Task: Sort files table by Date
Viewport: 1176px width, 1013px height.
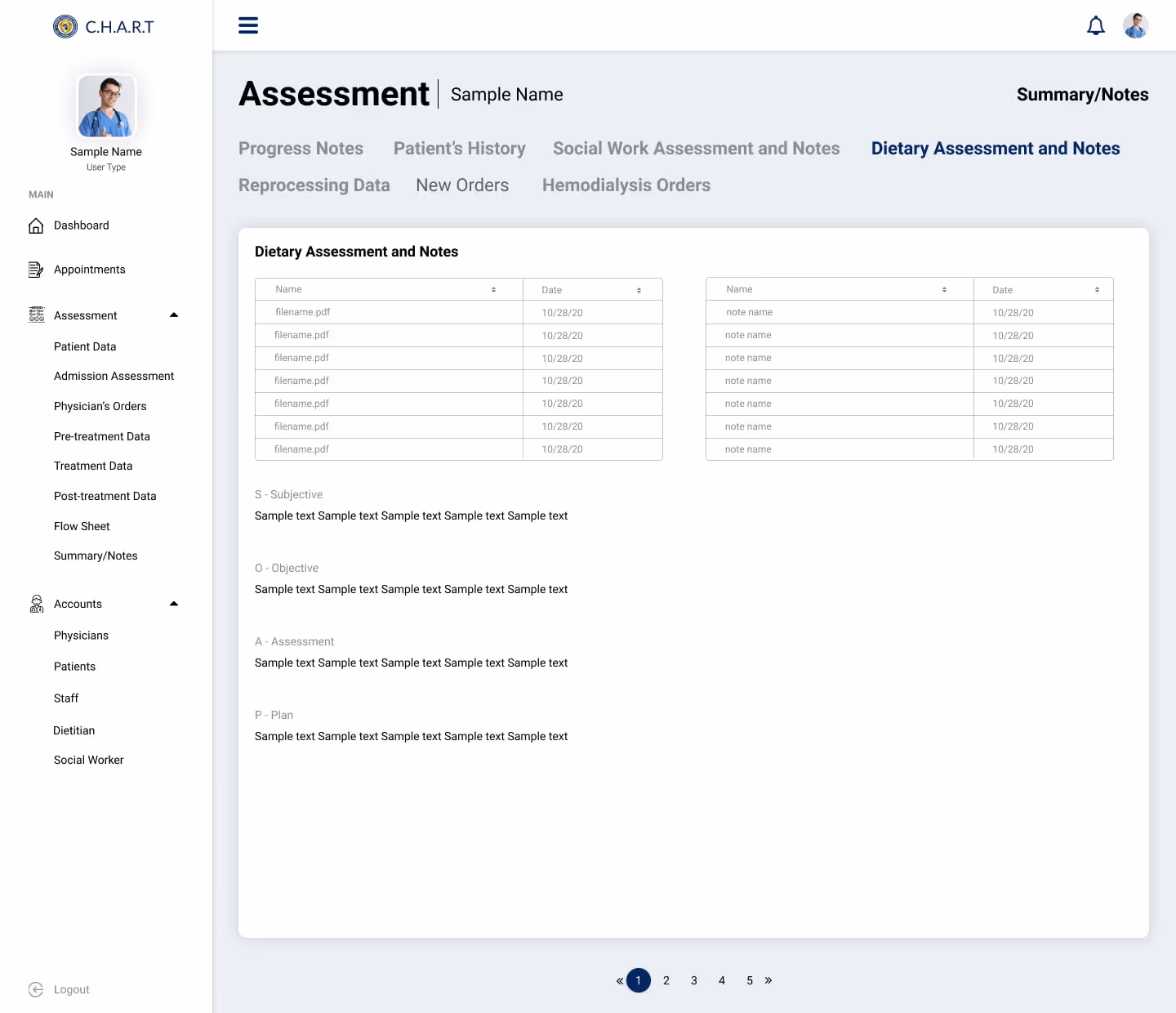Action: (x=639, y=290)
